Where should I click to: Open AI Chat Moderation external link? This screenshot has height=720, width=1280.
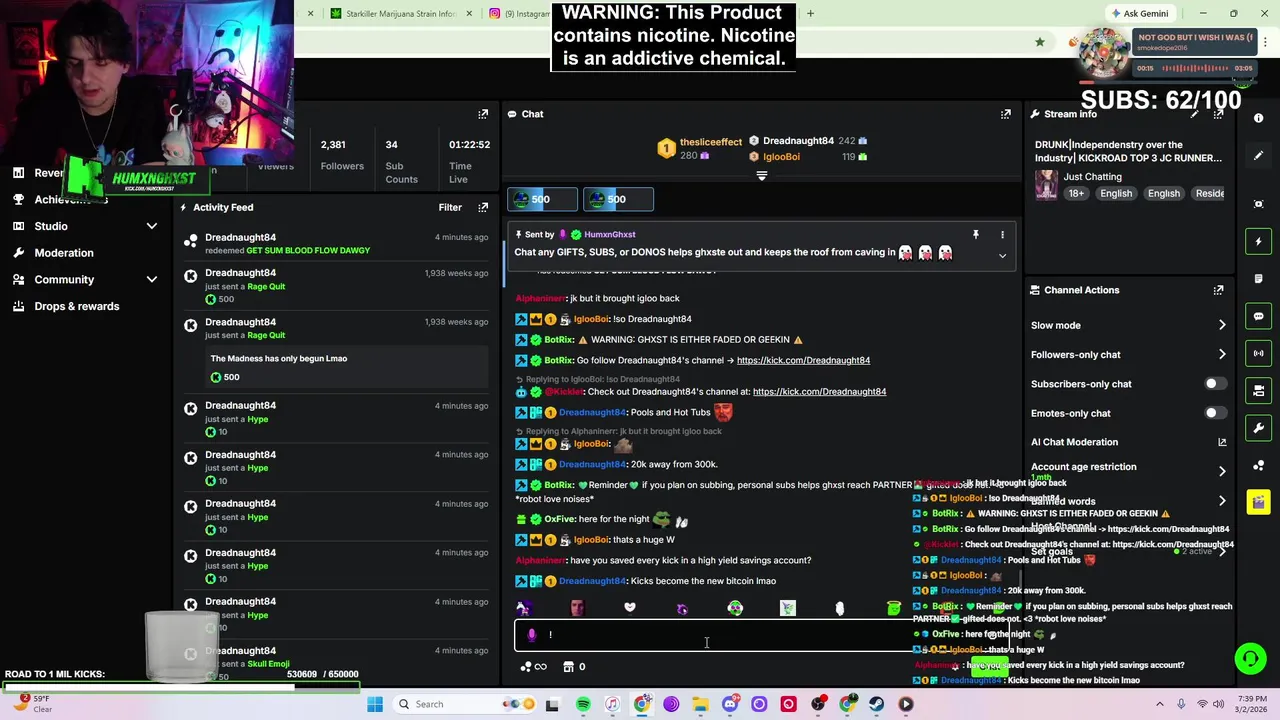(1221, 442)
